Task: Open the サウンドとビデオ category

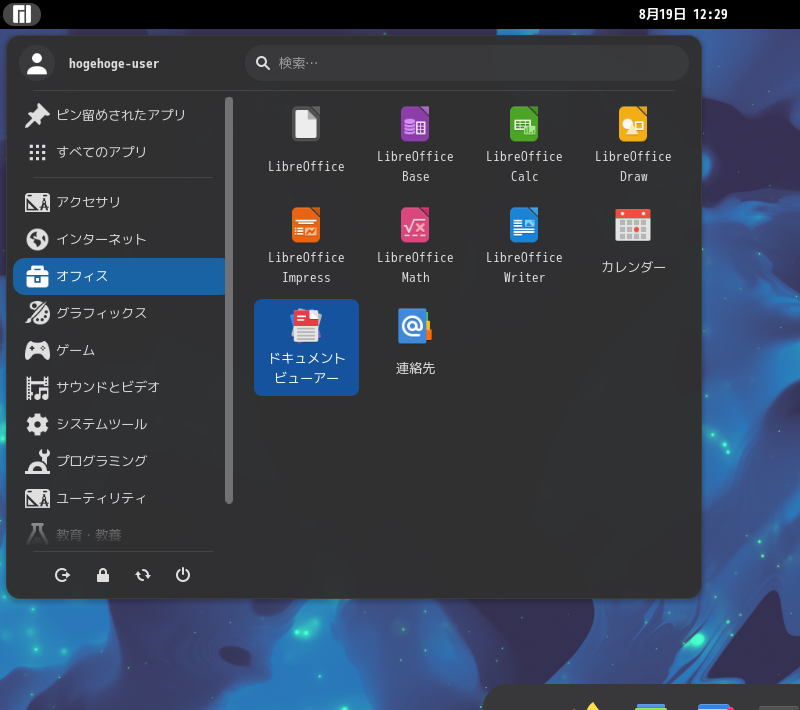Action: [x=118, y=387]
